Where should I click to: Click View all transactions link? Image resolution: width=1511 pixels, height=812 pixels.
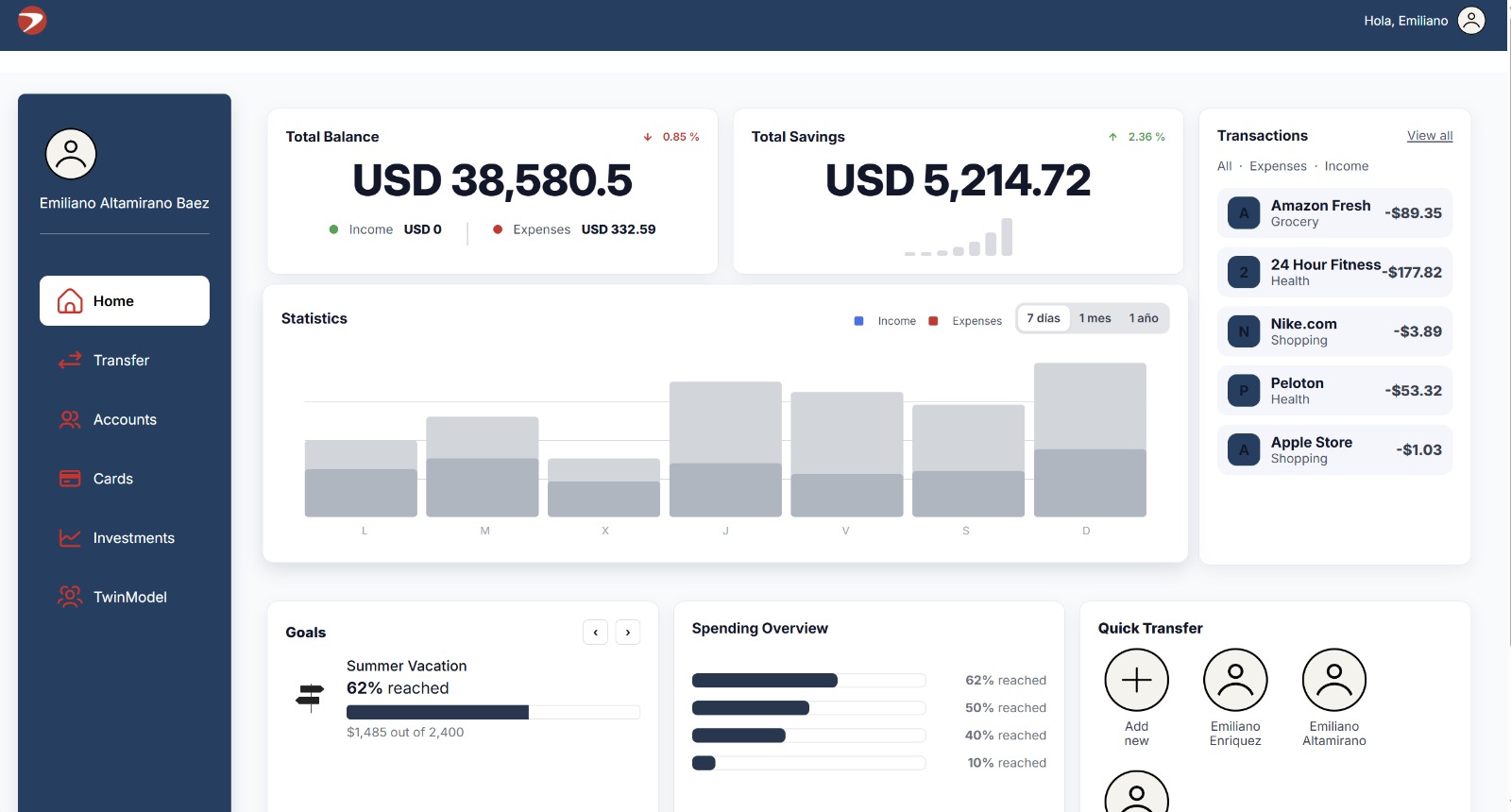1430,136
